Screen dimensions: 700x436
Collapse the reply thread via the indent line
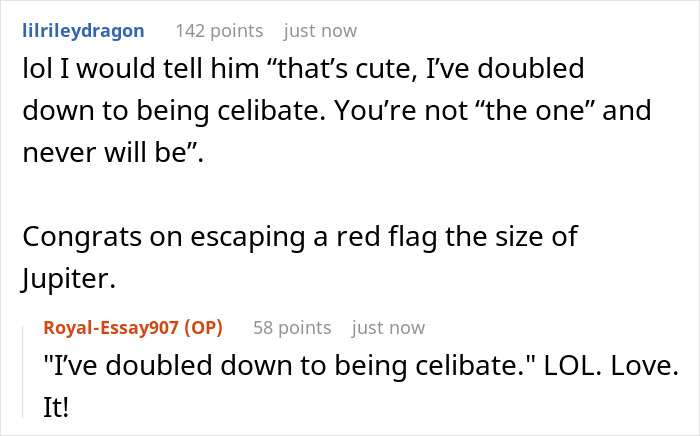(x=24, y=370)
